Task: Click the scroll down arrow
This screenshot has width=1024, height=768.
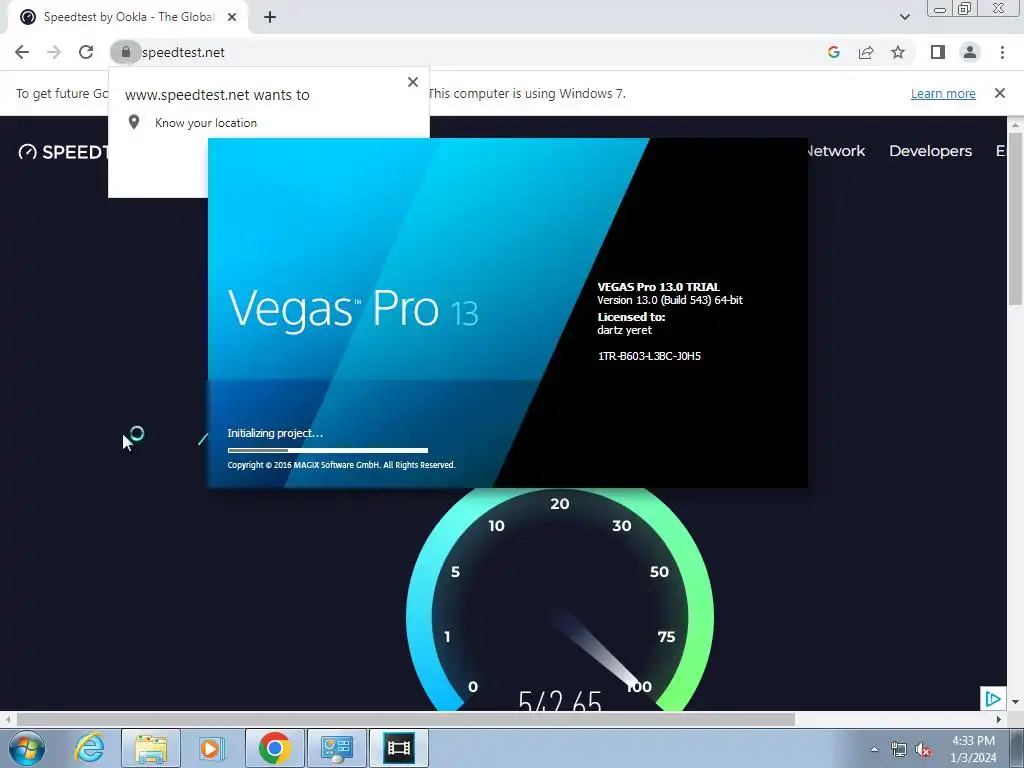Action: (x=1015, y=702)
